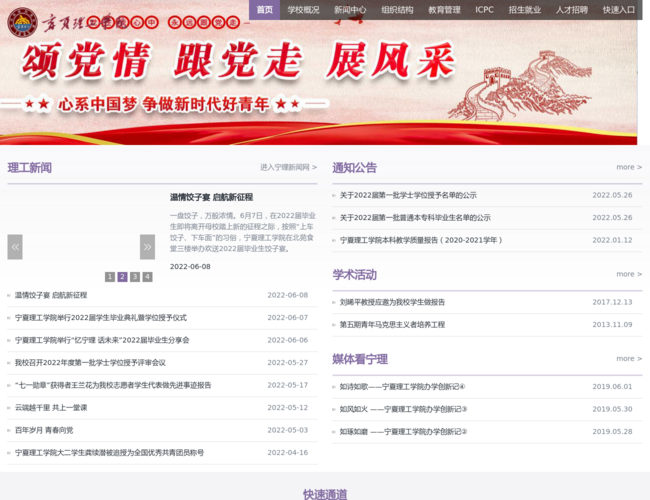
Task: Open 七一勋章 王兰花 报告 news
Action: pyautogui.click(x=113, y=385)
